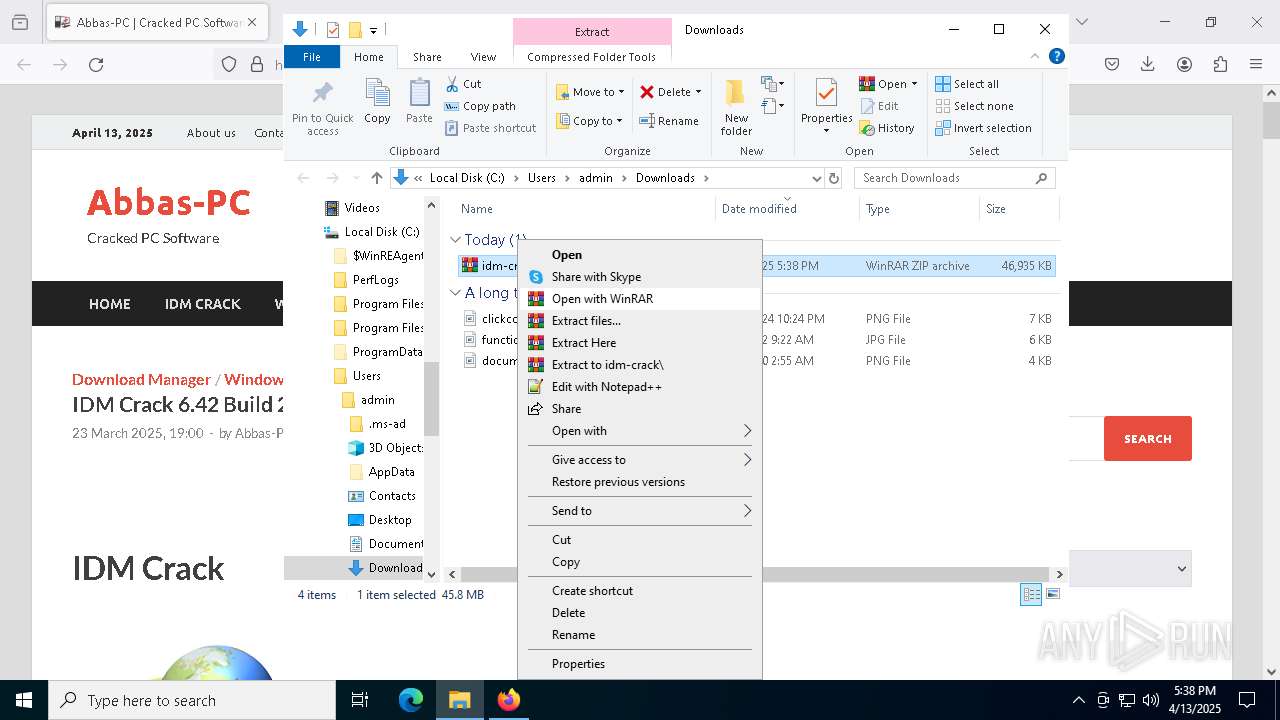Screen dimensions: 1280x720
Task: Click the refresh button beside address bar
Action: point(834,178)
